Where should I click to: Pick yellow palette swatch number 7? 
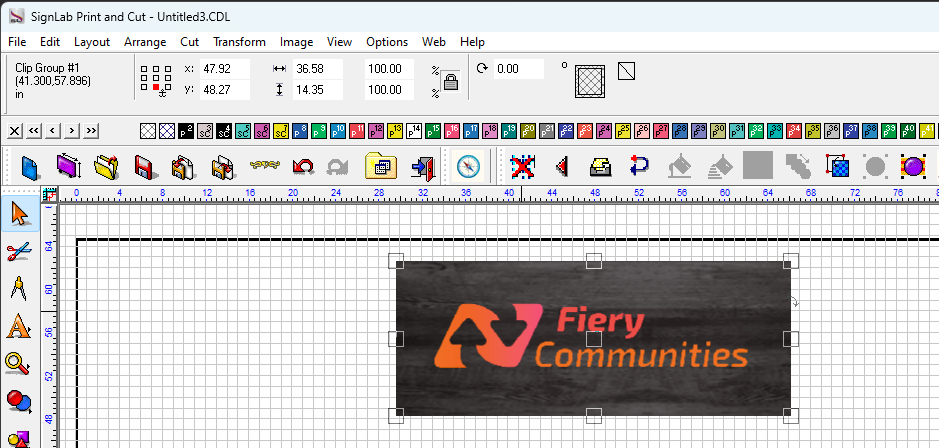[281, 131]
